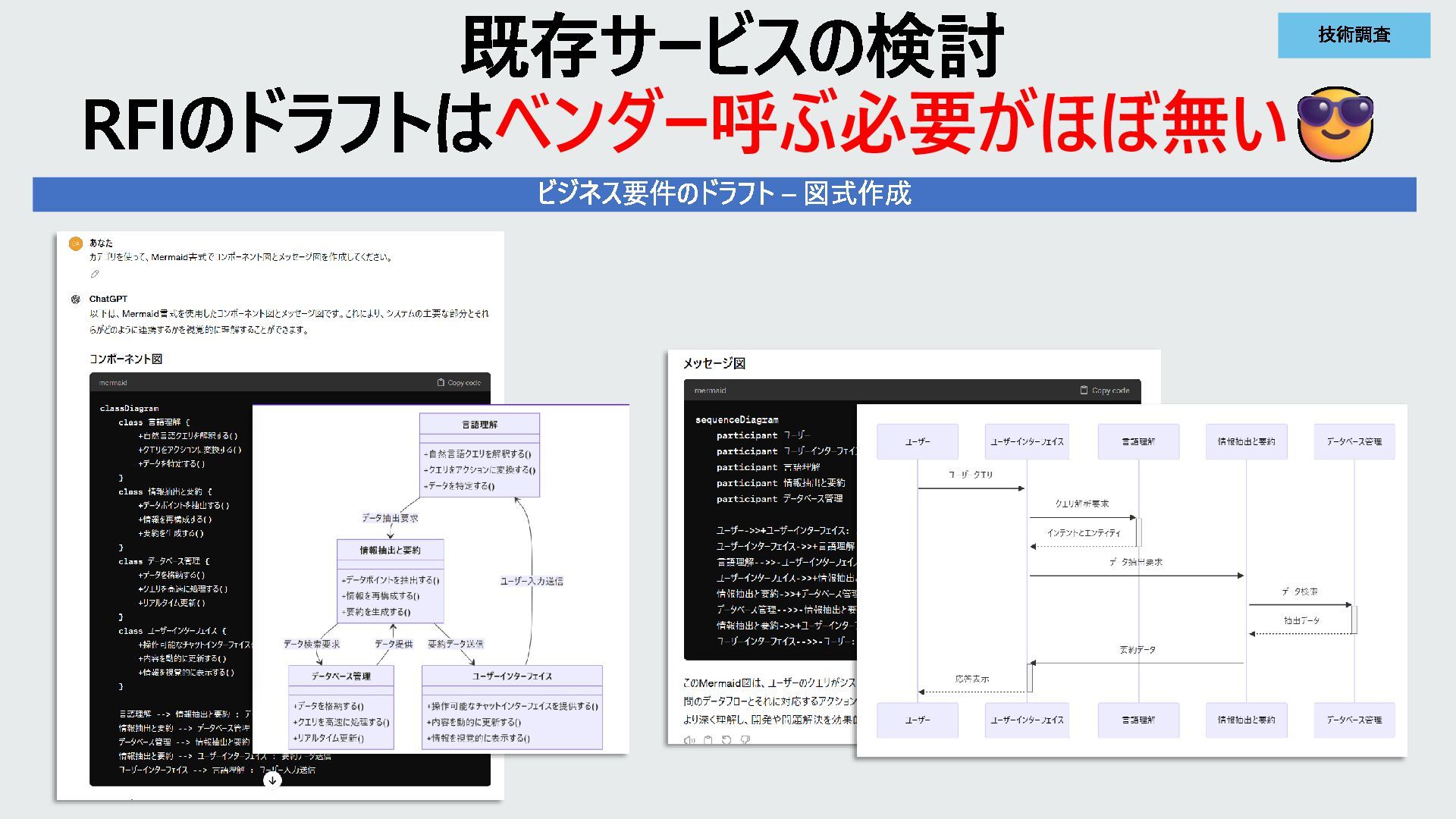This screenshot has width=1456, height=819.
Task: Copy code from component diagram block
Action: click(x=459, y=383)
